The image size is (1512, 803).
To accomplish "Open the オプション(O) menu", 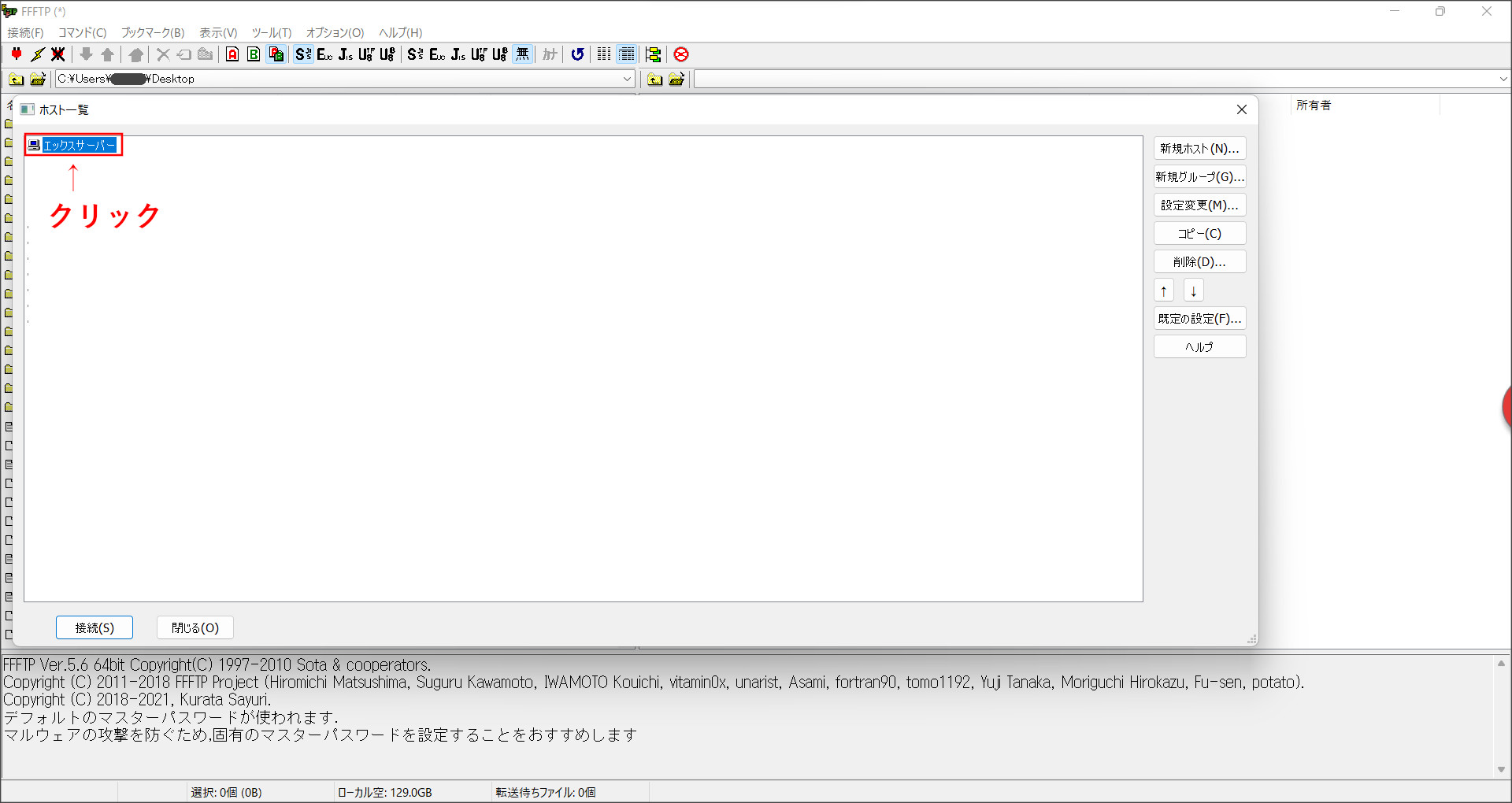I will (x=335, y=32).
